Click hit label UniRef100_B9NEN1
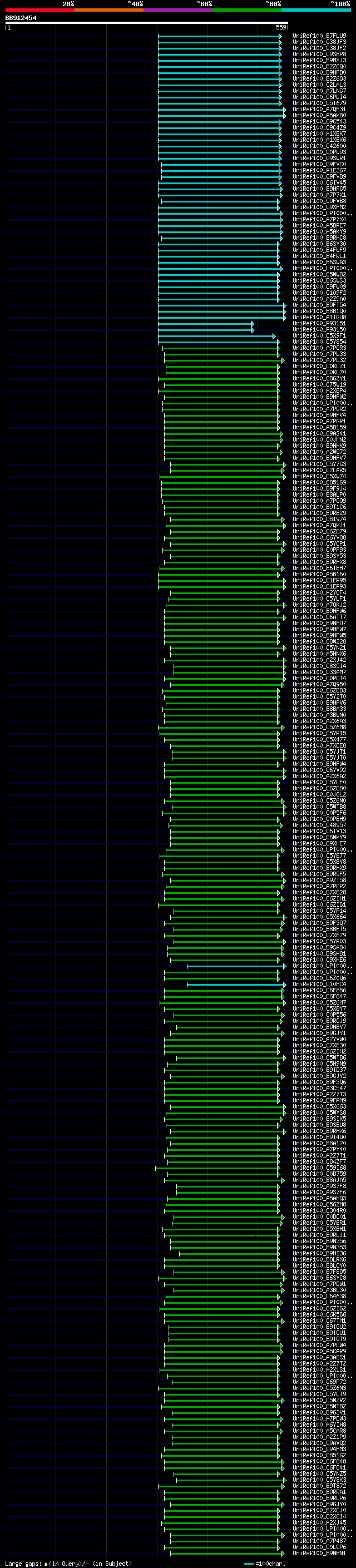 coord(319,1553)
